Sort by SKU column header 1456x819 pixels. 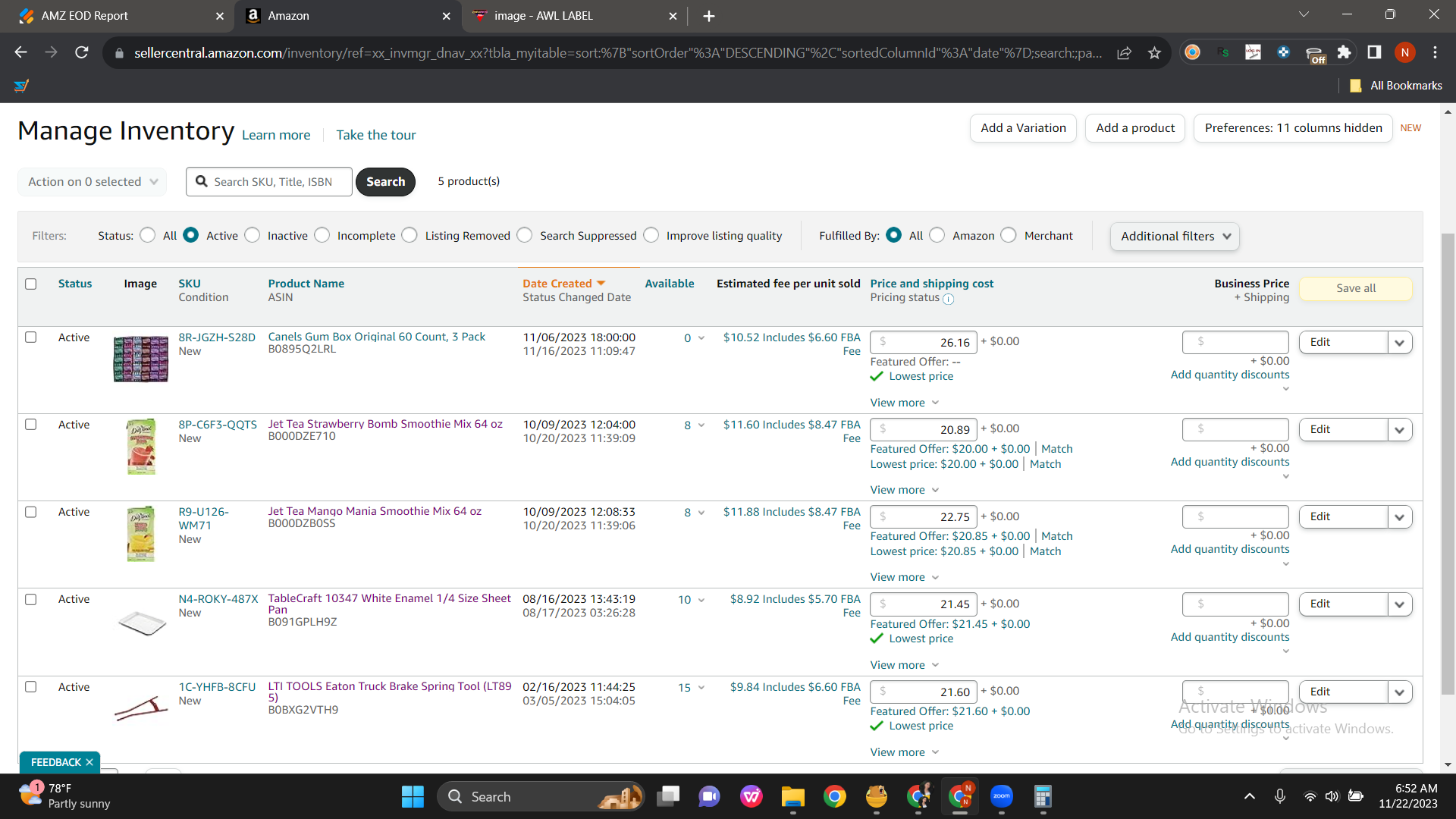(x=190, y=284)
